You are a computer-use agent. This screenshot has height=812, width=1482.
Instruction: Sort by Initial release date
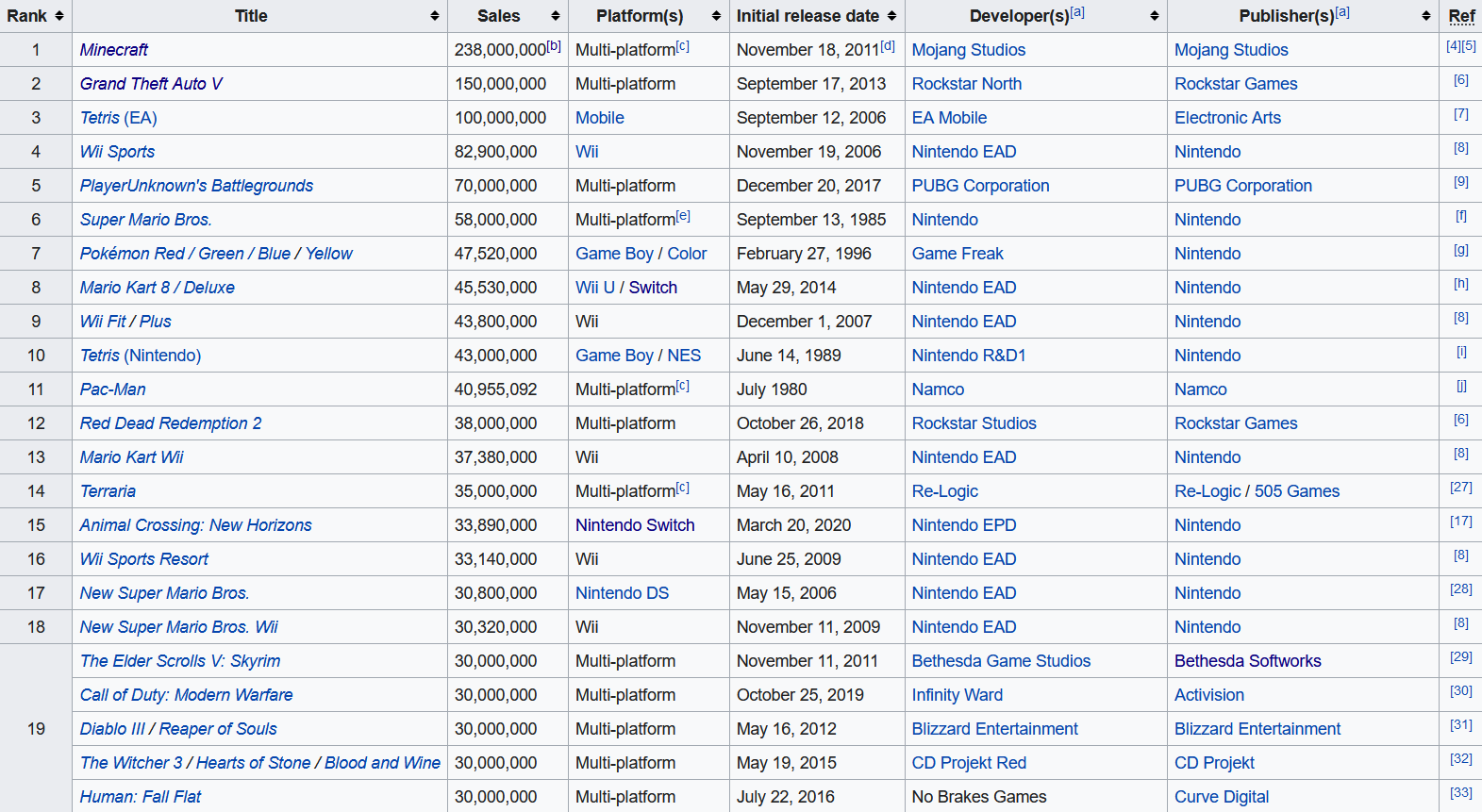point(891,16)
